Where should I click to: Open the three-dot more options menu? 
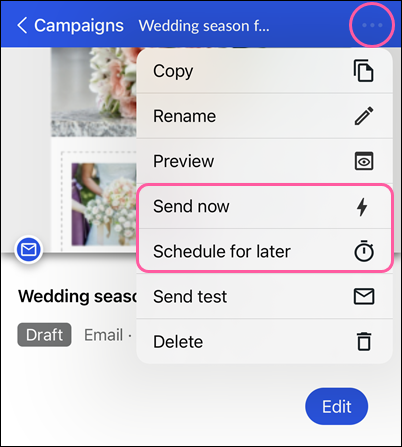(372, 25)
